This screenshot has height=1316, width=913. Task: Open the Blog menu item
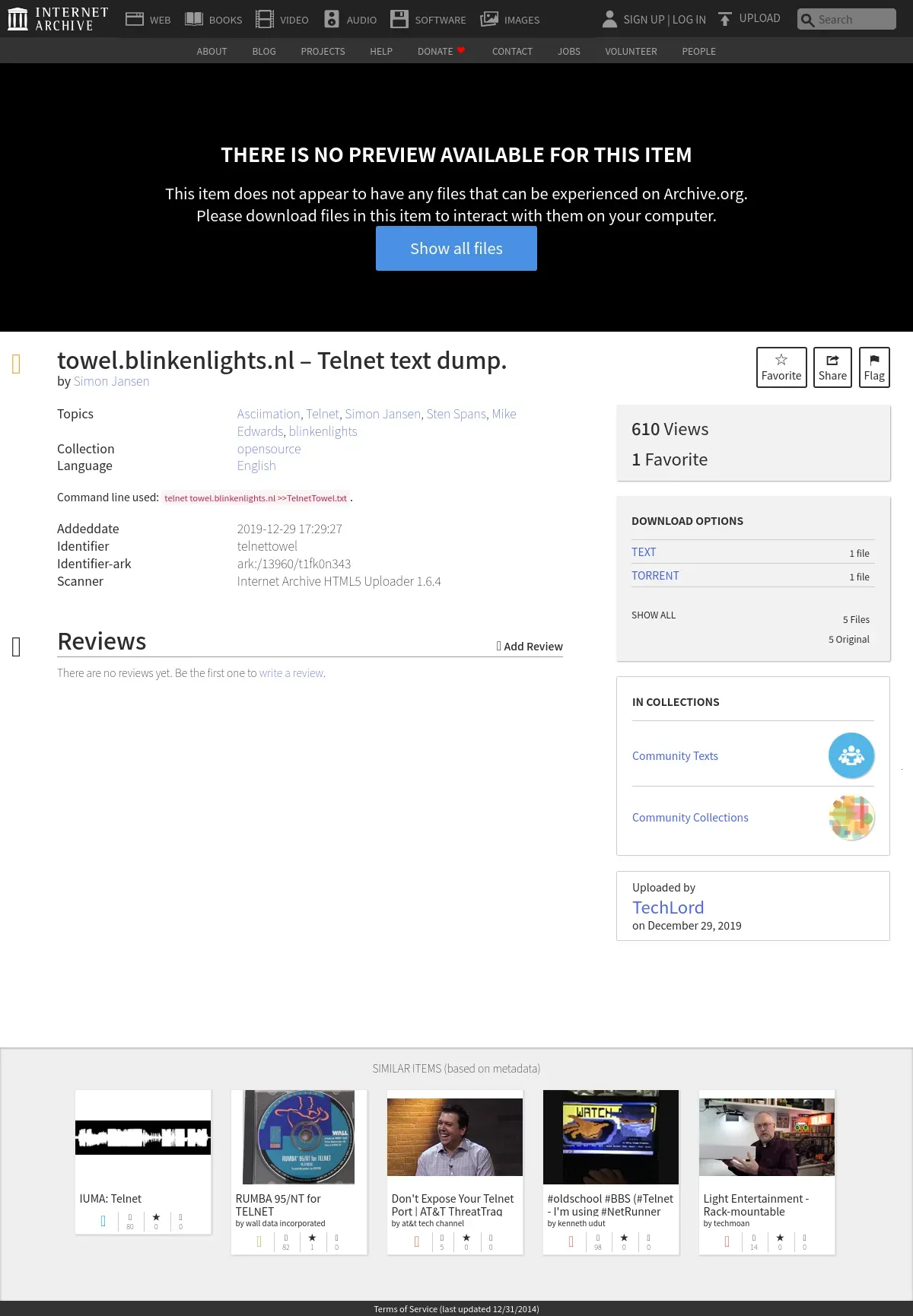click(264, 51)
